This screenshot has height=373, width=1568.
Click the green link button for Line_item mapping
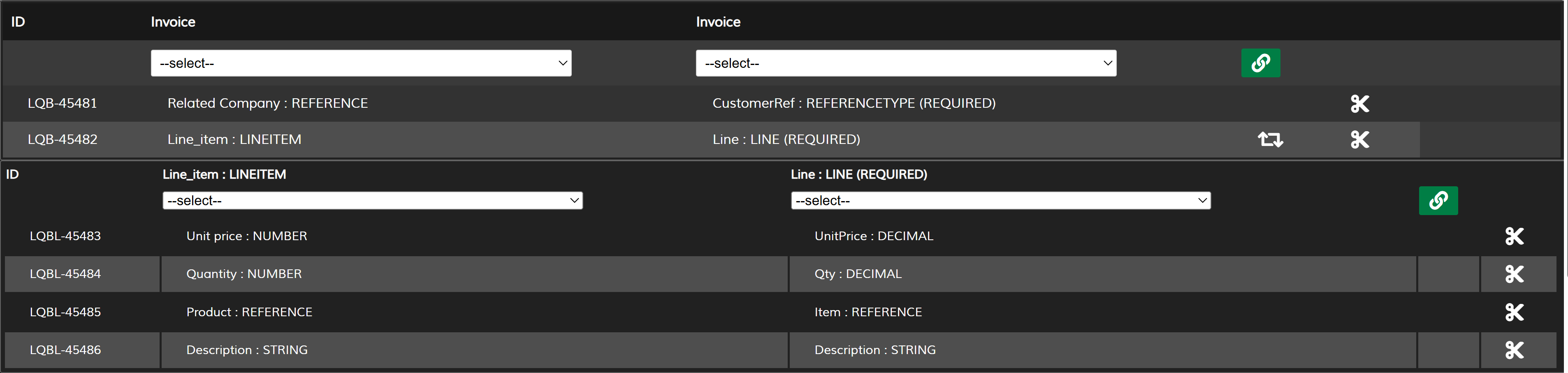click(x=1438, y=201)
